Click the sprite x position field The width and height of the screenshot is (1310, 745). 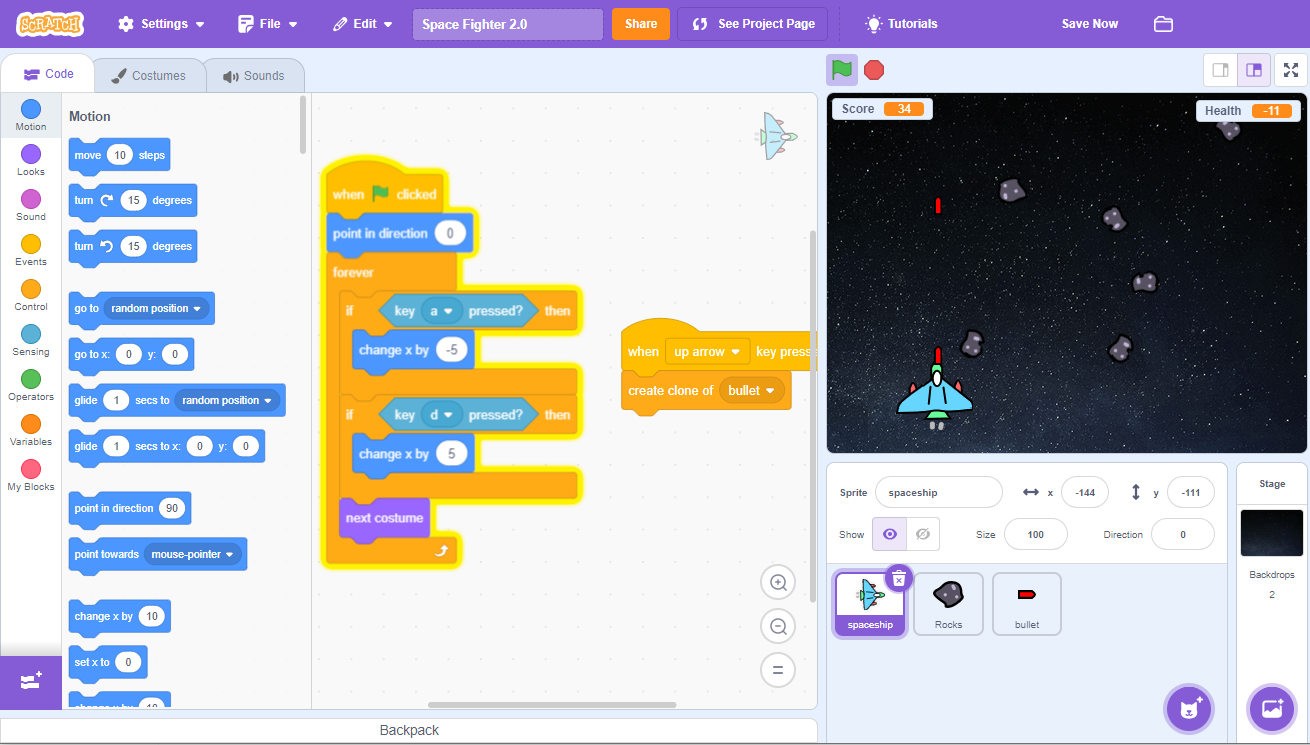(1085, 492)
